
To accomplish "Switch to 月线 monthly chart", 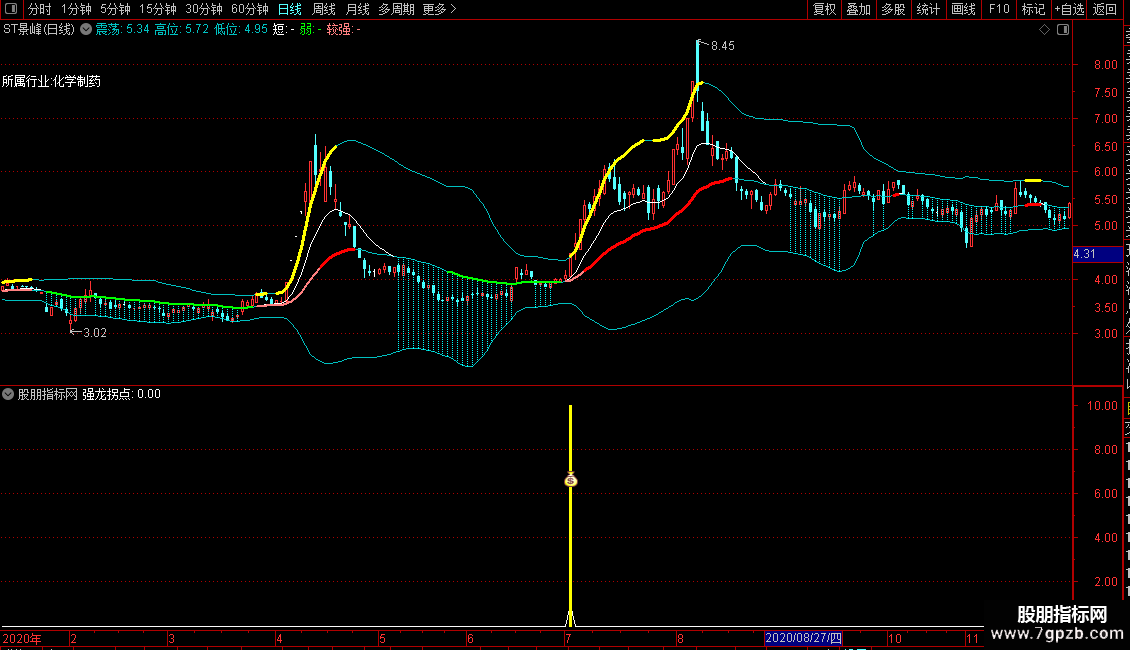I will point(357,9).
